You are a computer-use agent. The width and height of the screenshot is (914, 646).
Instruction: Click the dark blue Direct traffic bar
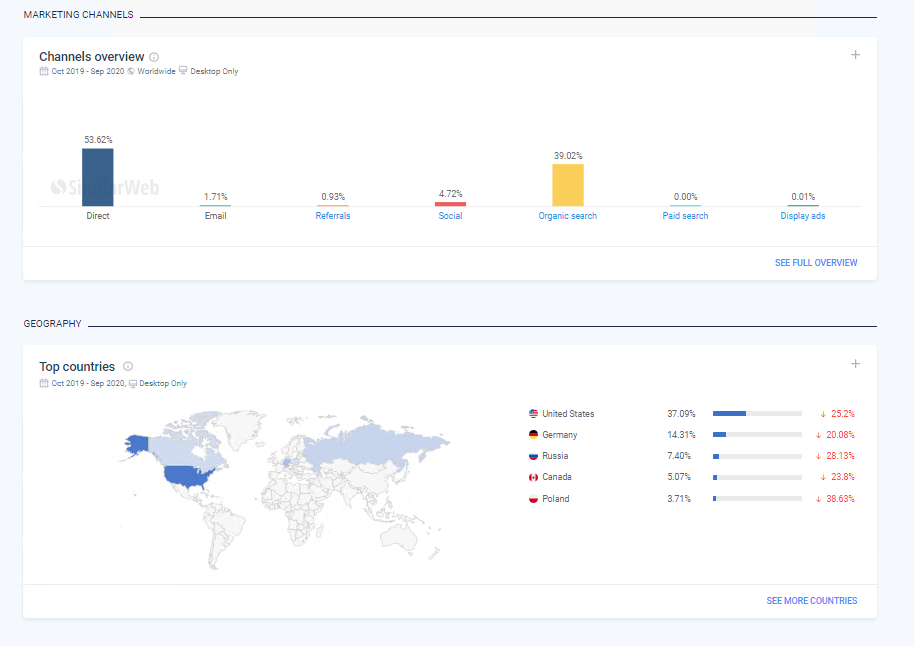coord(98,177)
